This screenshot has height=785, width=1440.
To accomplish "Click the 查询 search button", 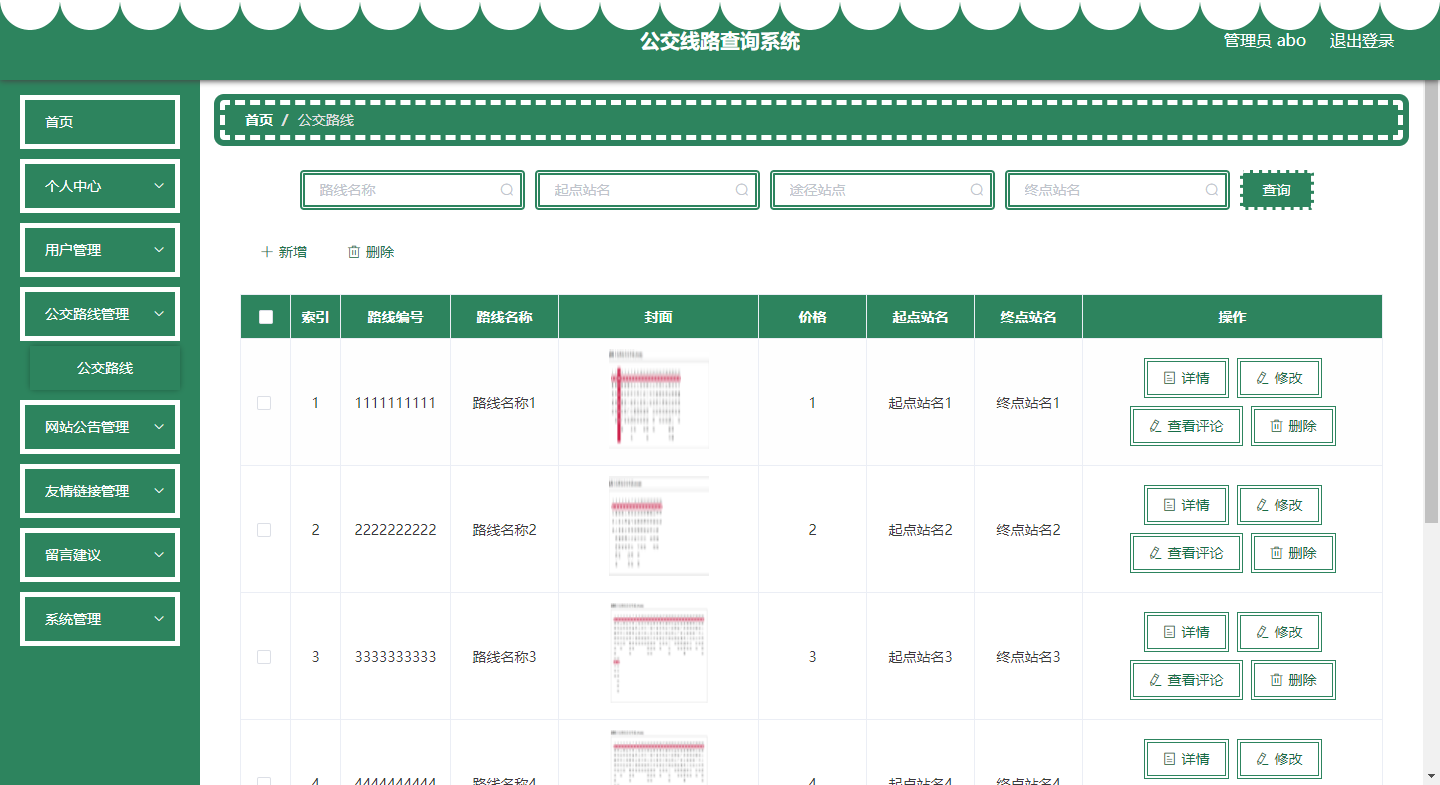I will pyautogui.click(x=1276, y=190).
